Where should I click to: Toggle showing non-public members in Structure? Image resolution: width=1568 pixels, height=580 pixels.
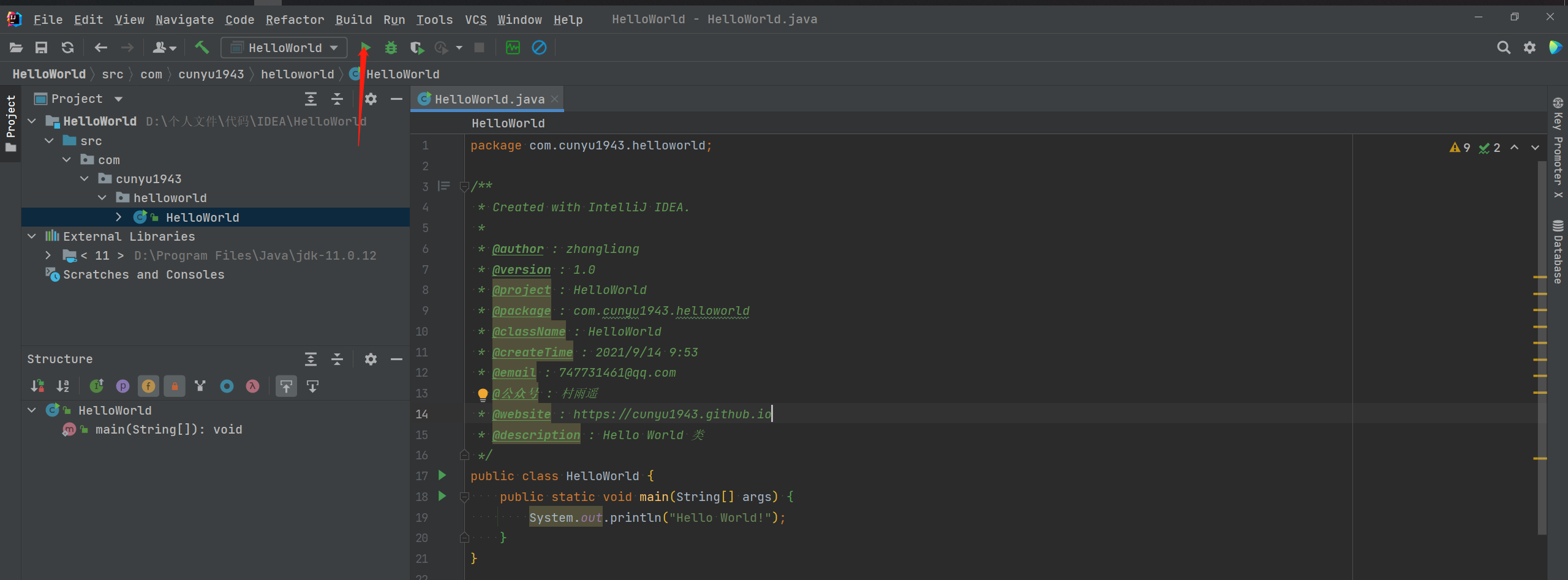point(175,386)
